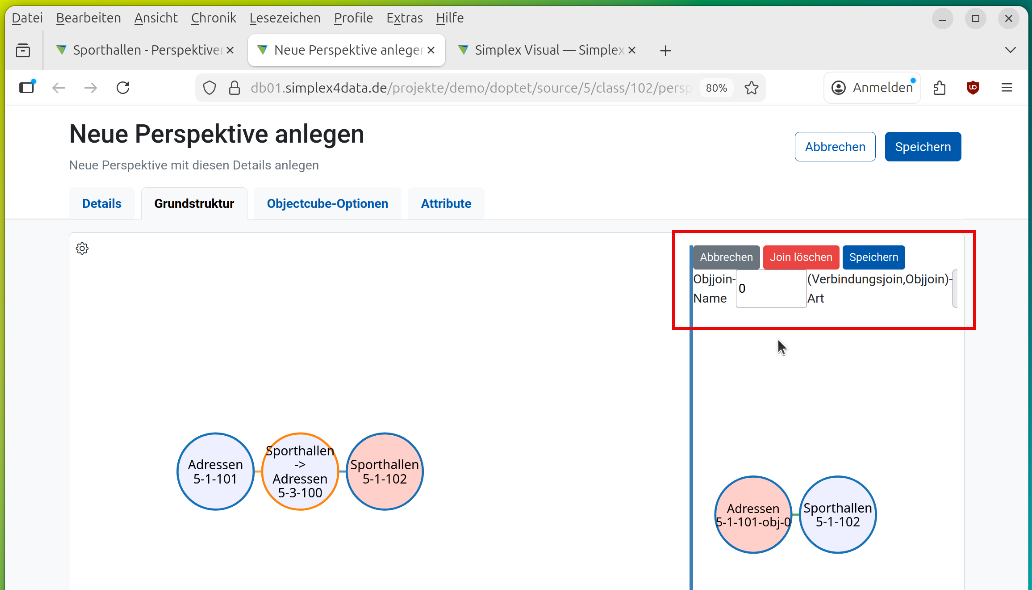
Task: Click the browser reload icon
Action: [x=123, y=88]
